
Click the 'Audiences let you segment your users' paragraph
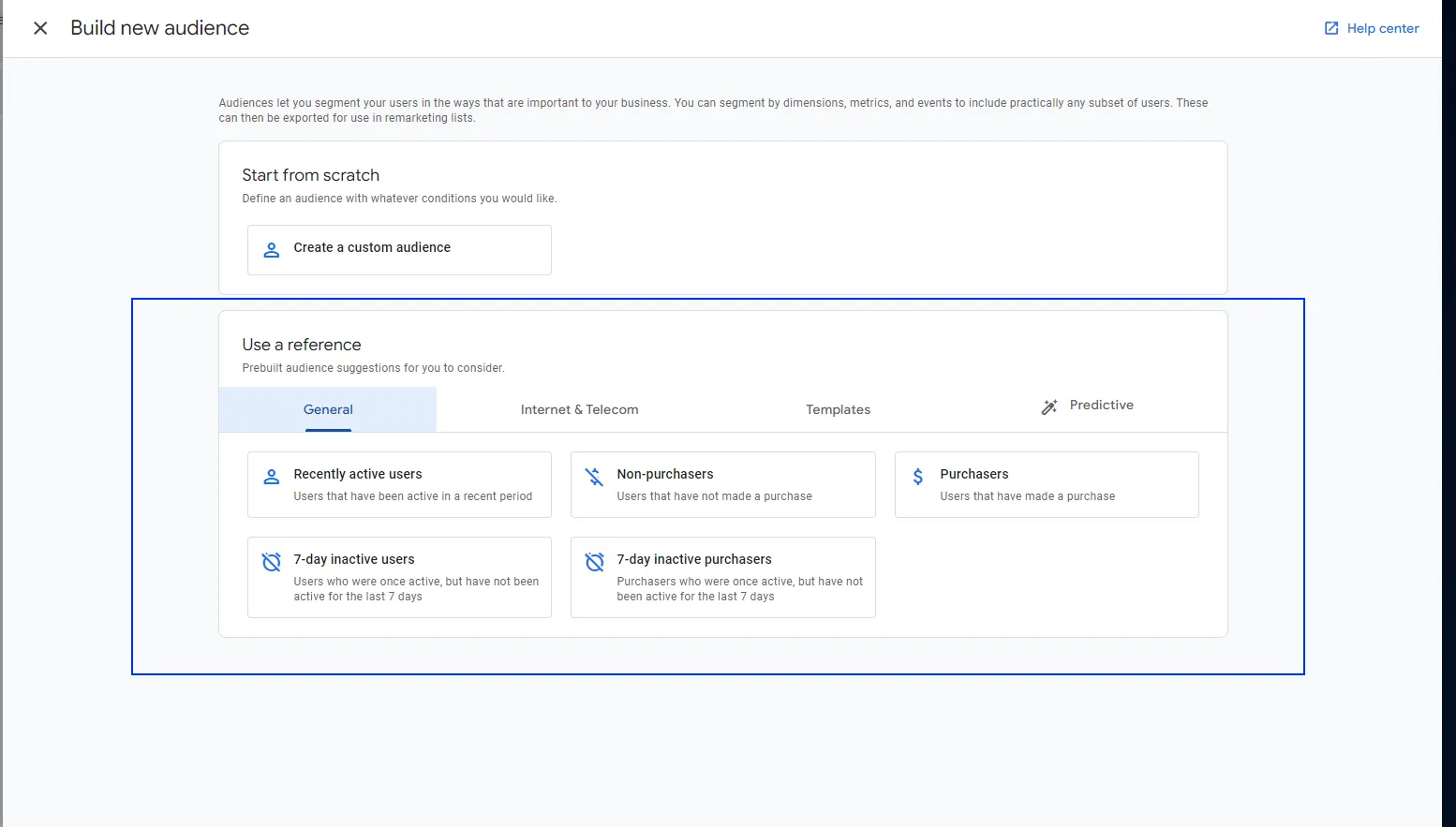coord(713,111)
